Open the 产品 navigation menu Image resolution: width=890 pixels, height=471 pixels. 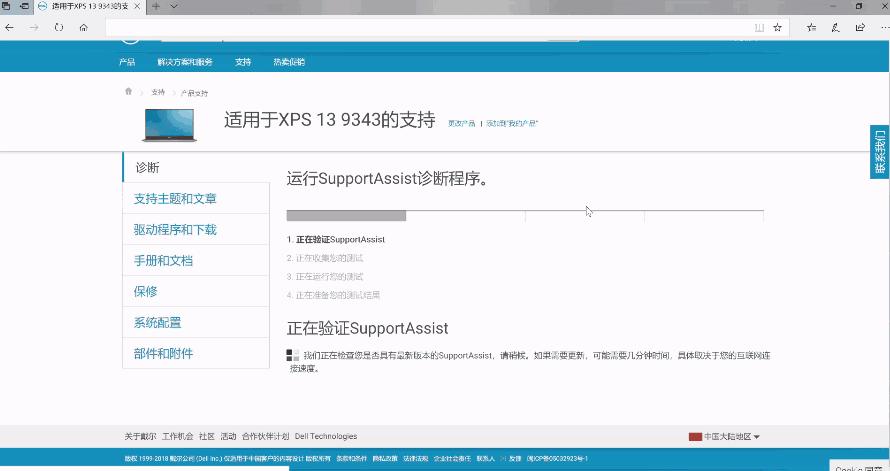tap(127, 62)
